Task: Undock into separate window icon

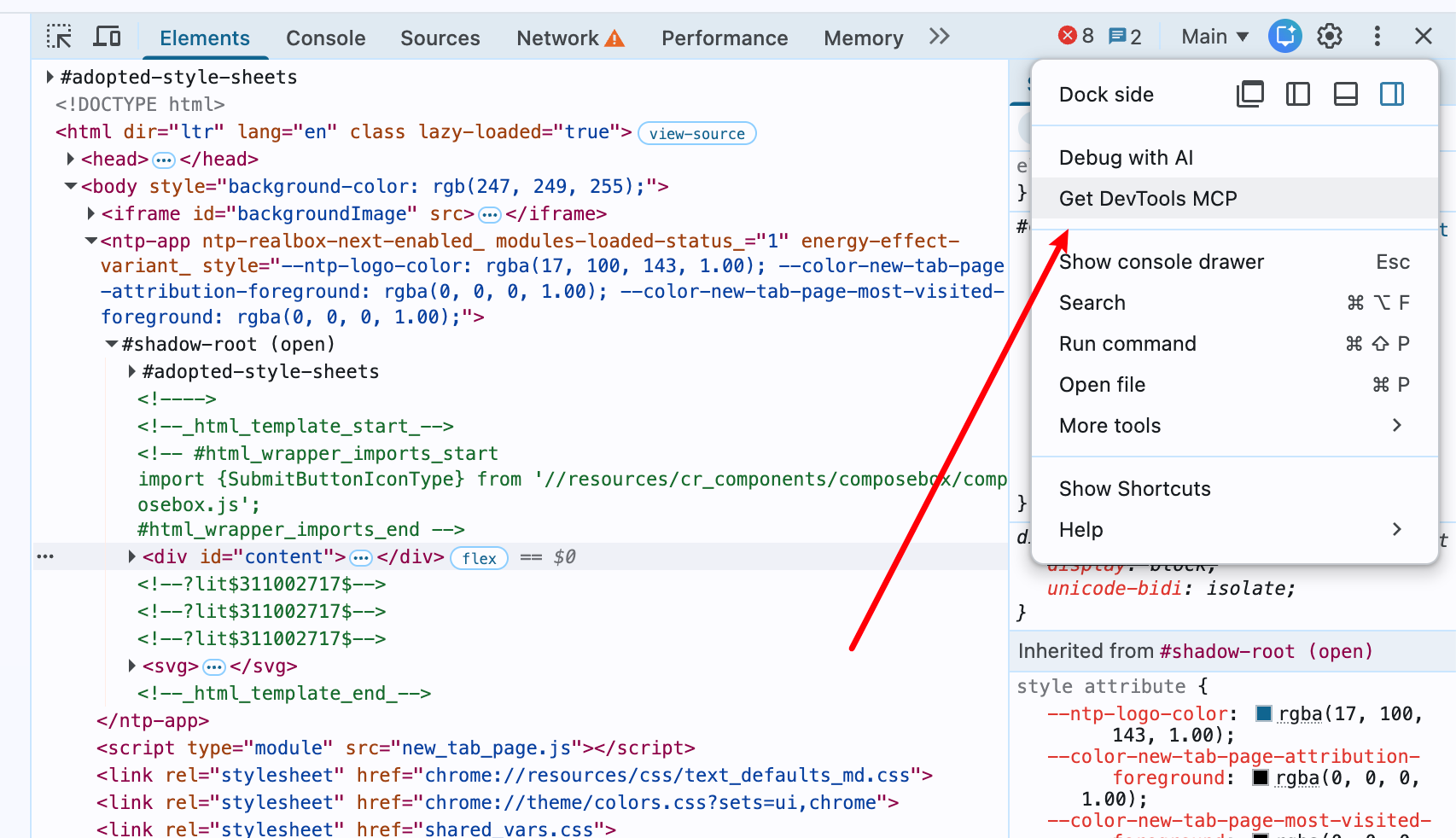Action: coord(1250,94)
